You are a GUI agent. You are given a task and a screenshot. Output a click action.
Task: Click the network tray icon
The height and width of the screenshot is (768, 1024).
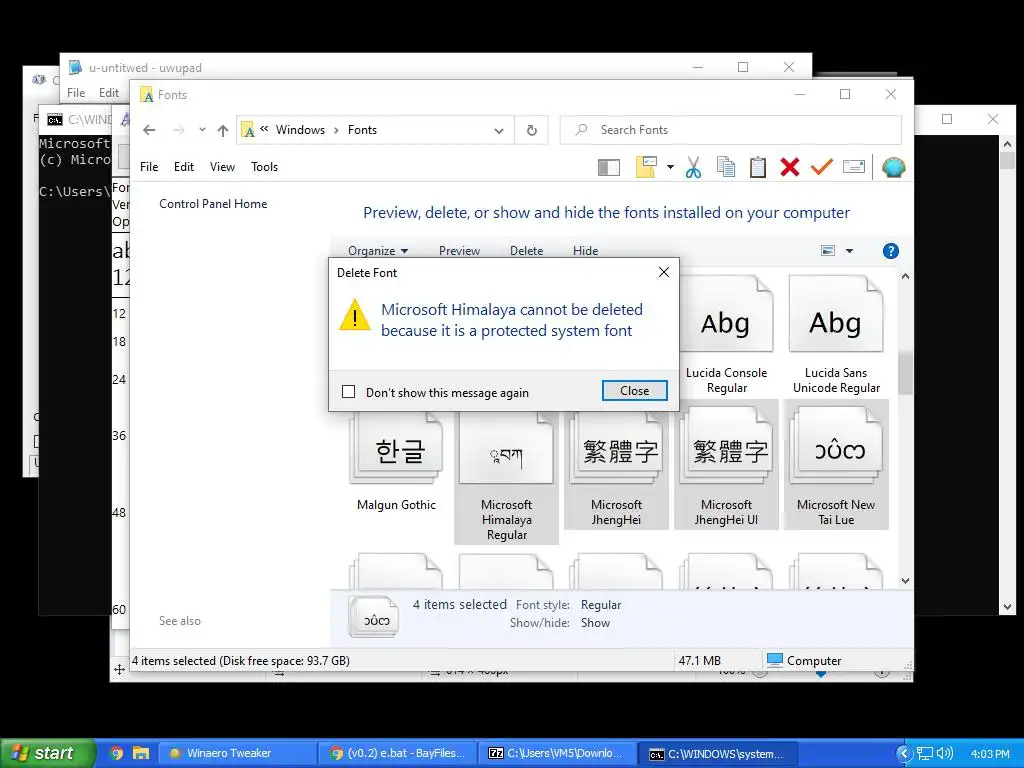[x=925, y=753]
